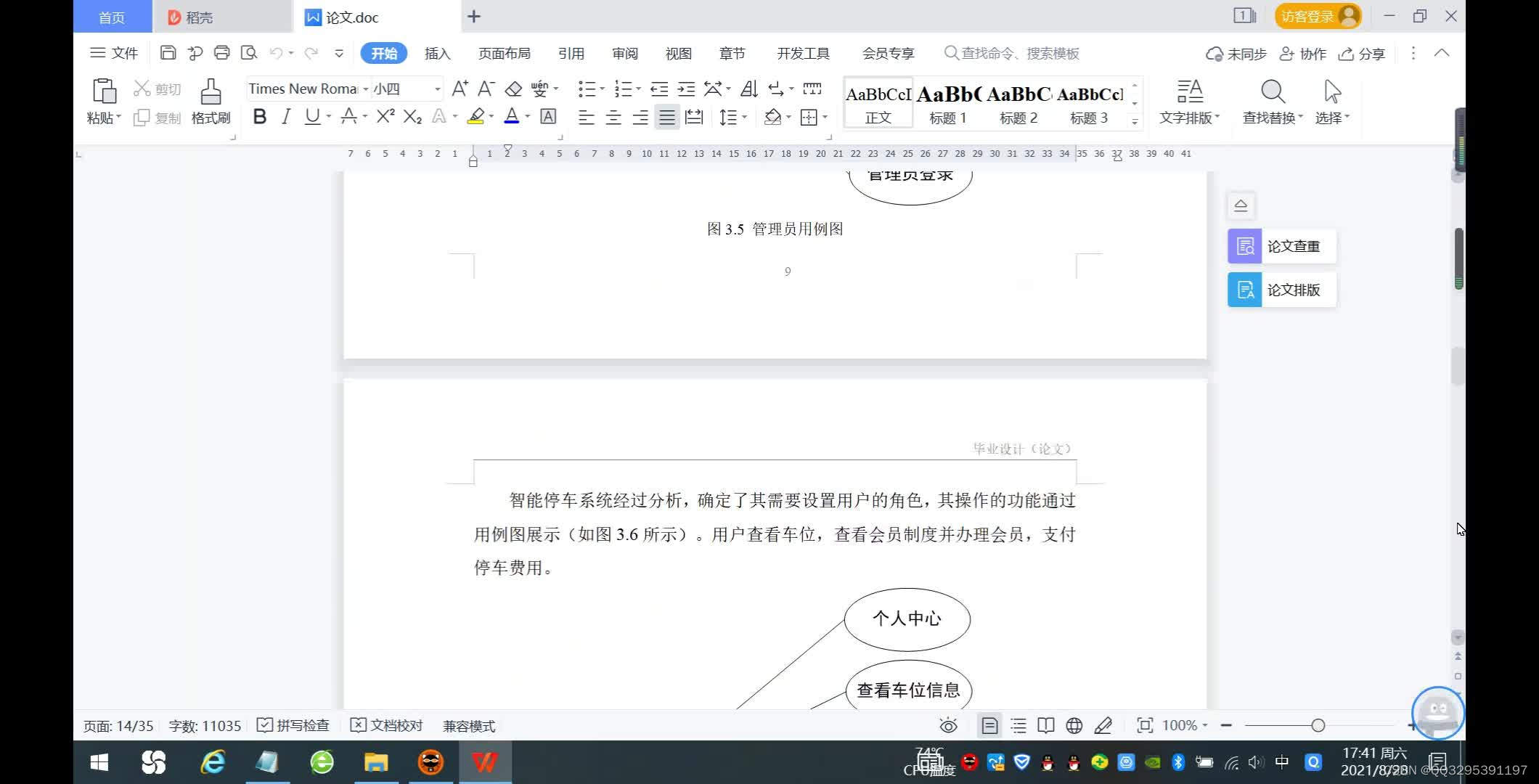Viewport: 1539px width, 784px height.
Task: Open the 引用 ribbon tab
Action: (571, 53)
